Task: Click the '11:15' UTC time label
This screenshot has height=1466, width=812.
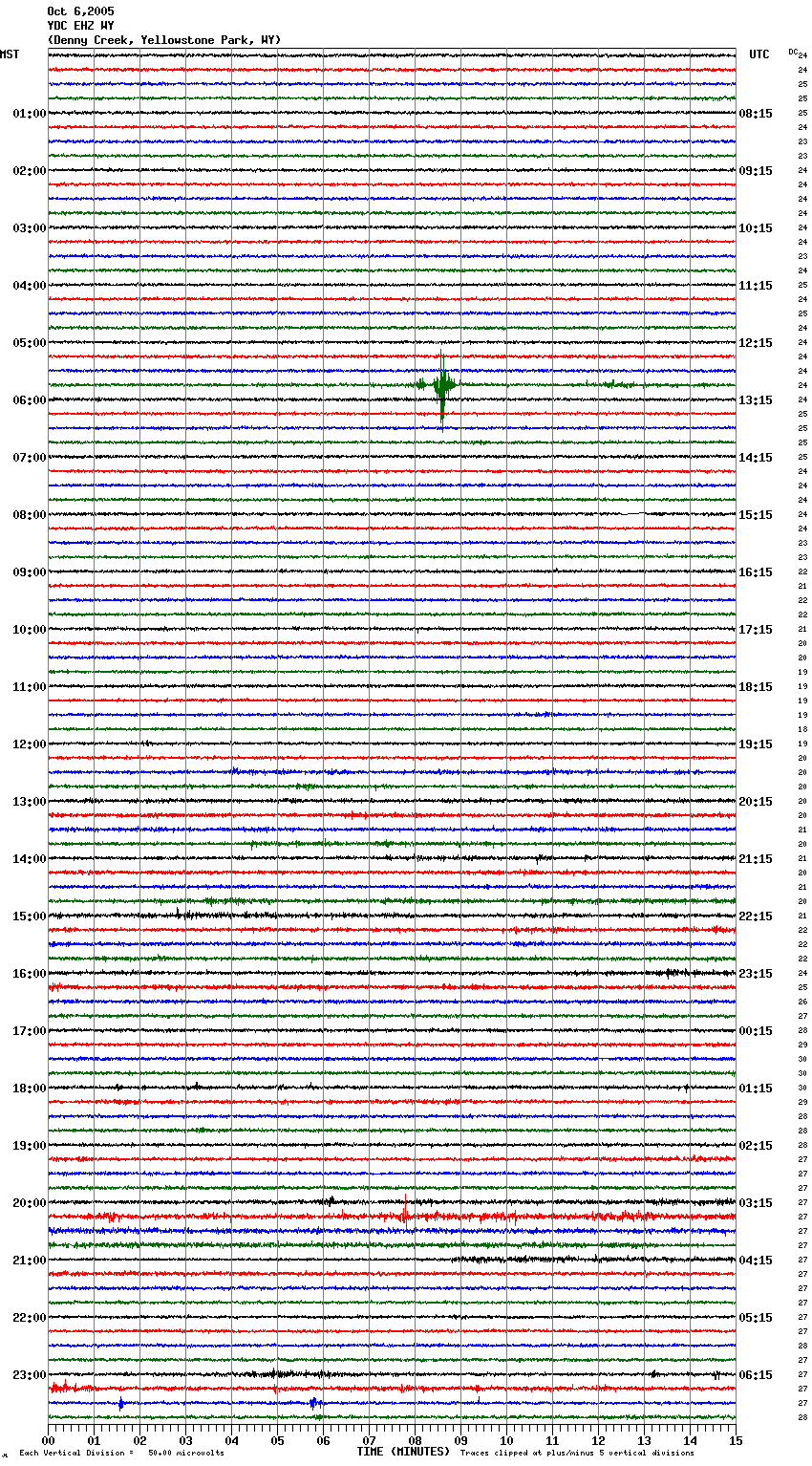Action: click(x=756, y=286)
